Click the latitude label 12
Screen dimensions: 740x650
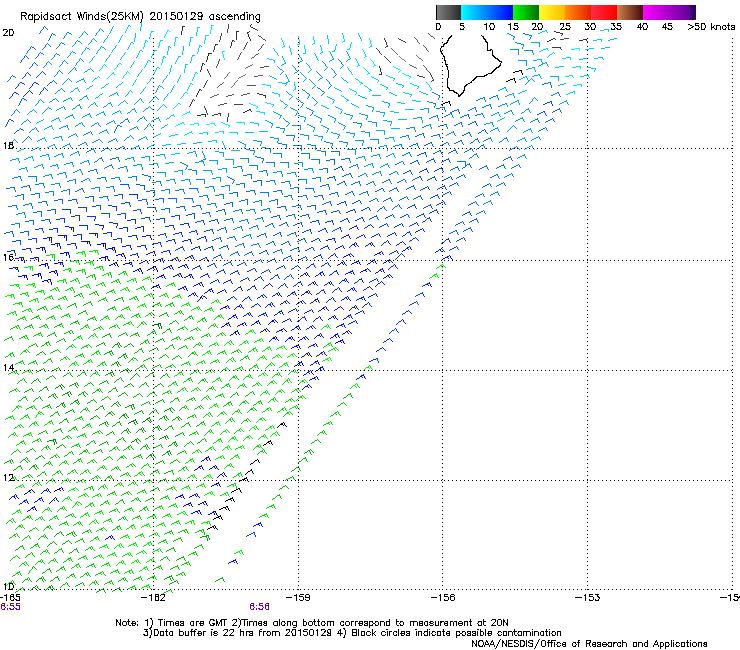pyautogui.click(x=8, y=478)
